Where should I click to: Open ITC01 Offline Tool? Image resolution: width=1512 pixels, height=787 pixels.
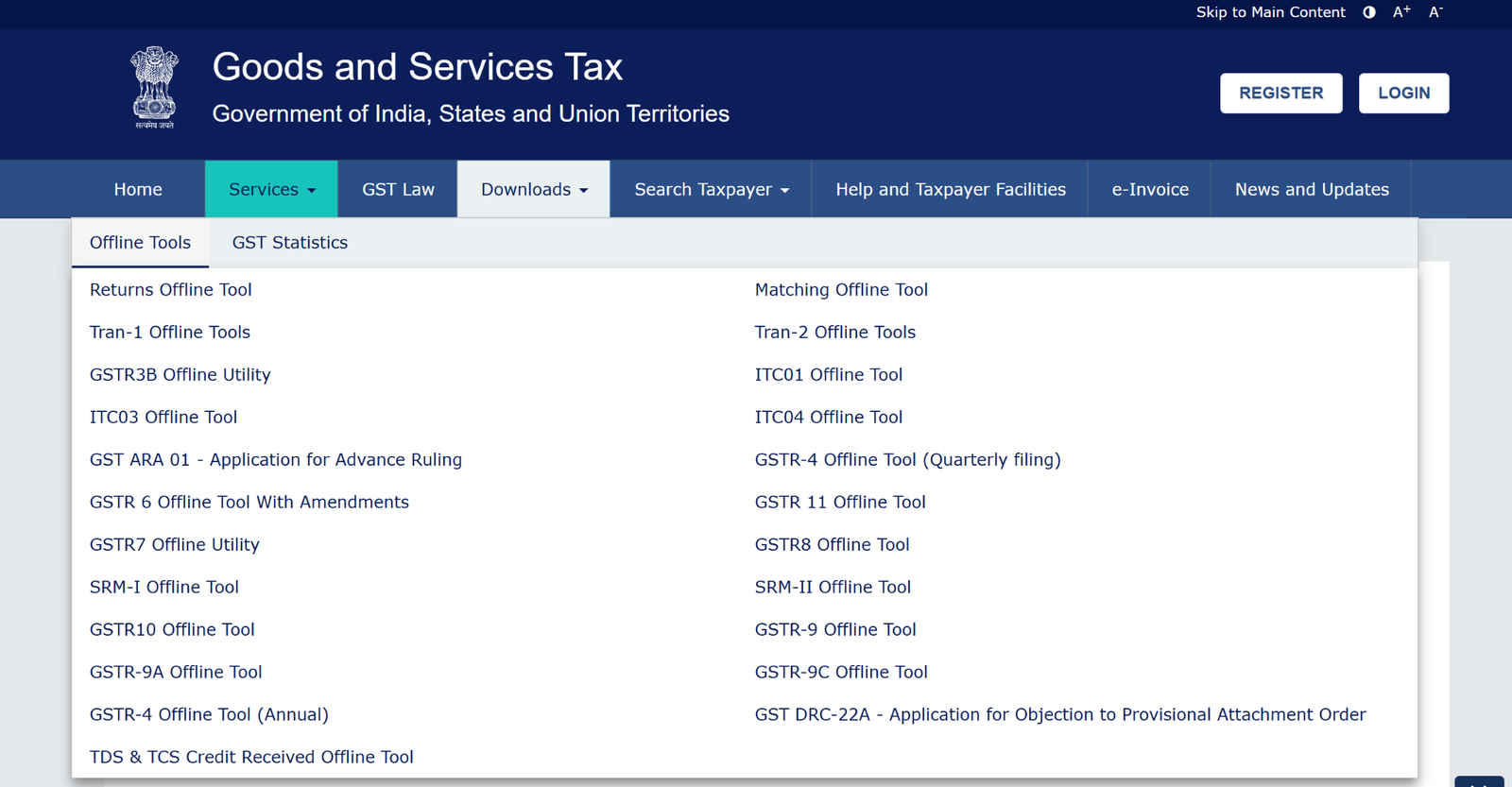click(829, 375)
